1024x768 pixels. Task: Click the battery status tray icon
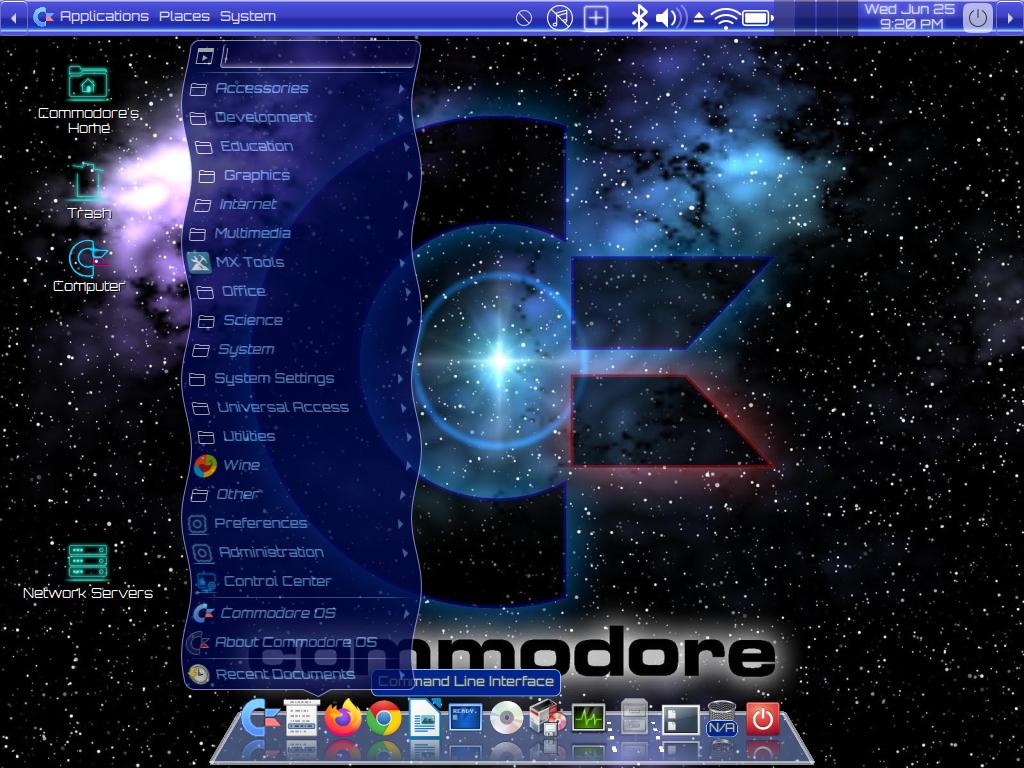[x=757, y=18]
